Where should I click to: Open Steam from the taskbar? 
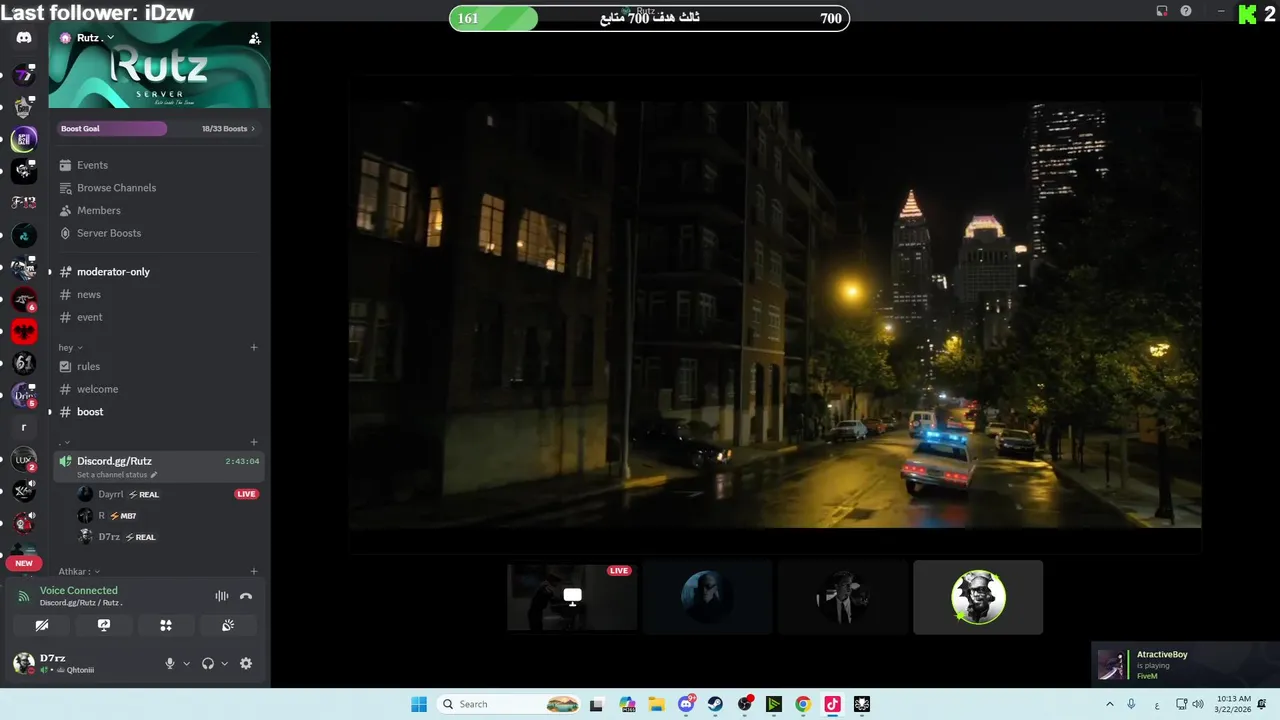pyautogui.click(x=716, y=704)
